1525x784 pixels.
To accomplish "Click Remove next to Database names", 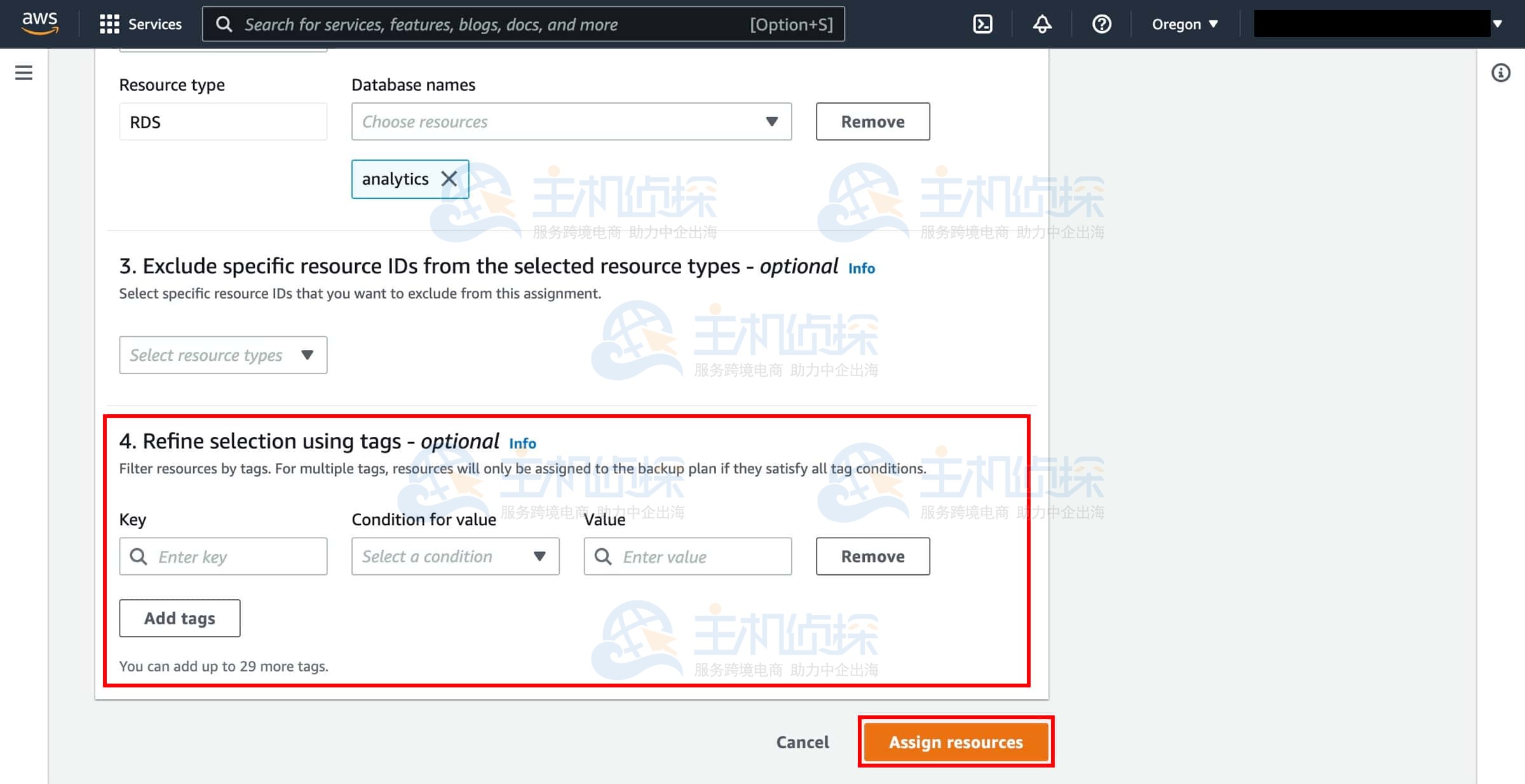I will pyautogui.click(x=873, y=121).
